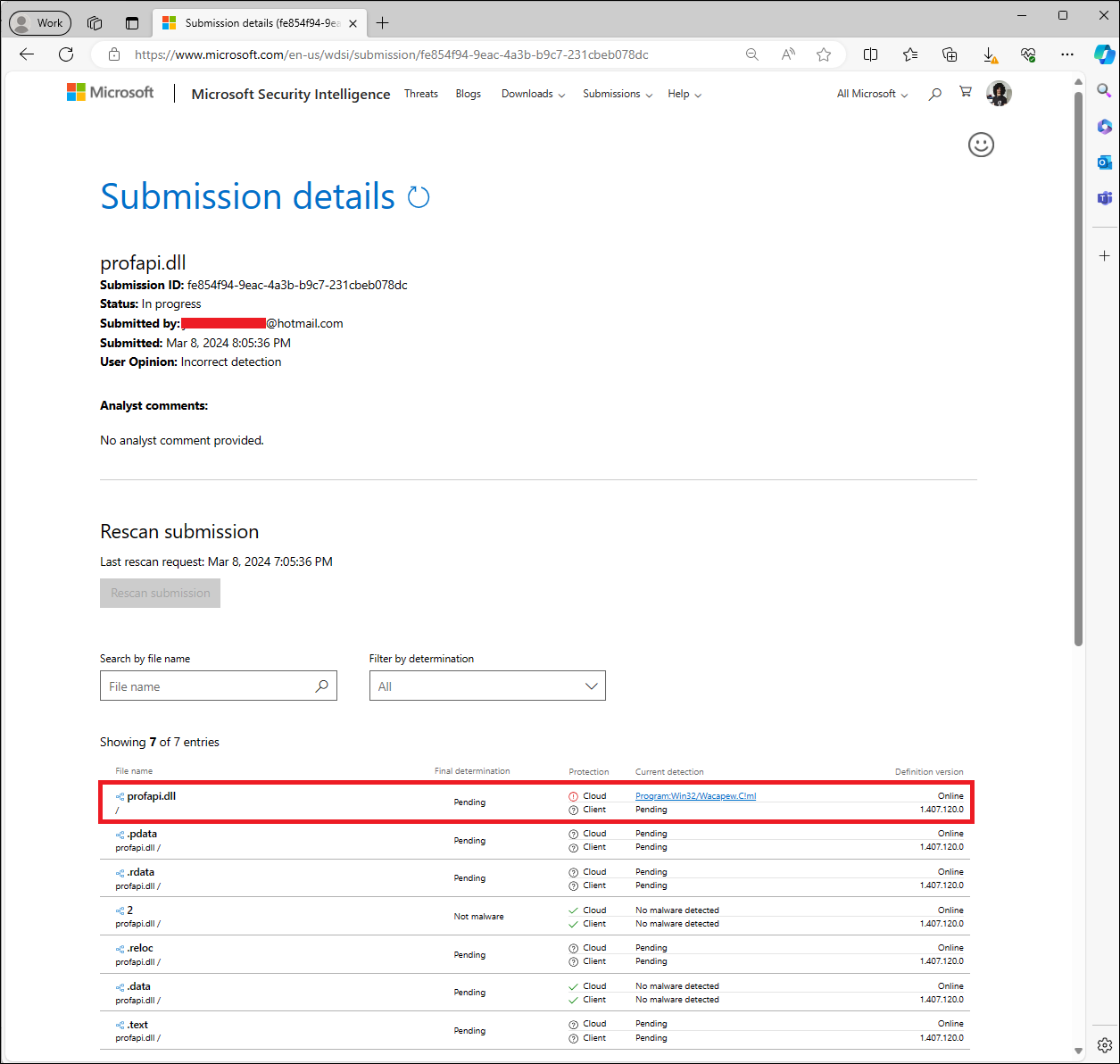Show Downloads with warning
The image size is (1120, 1064).
point(990,55)
